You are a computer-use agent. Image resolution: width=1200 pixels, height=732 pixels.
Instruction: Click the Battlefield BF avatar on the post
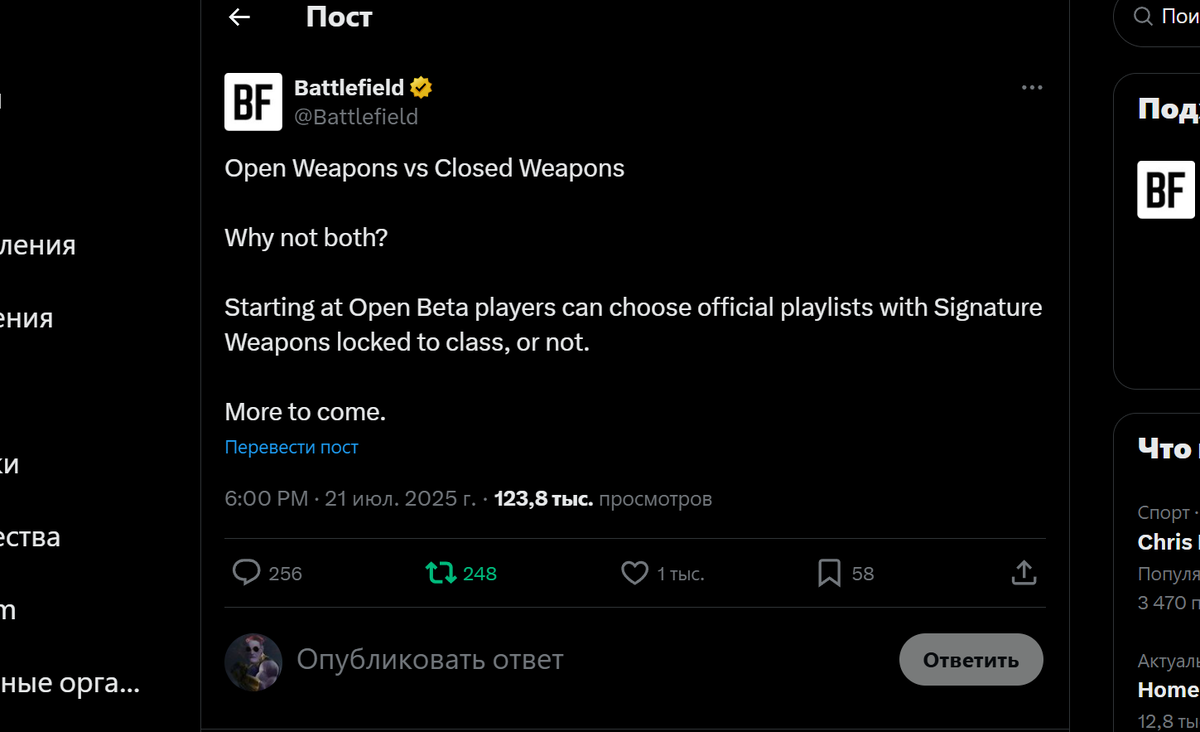click(253, 102)
